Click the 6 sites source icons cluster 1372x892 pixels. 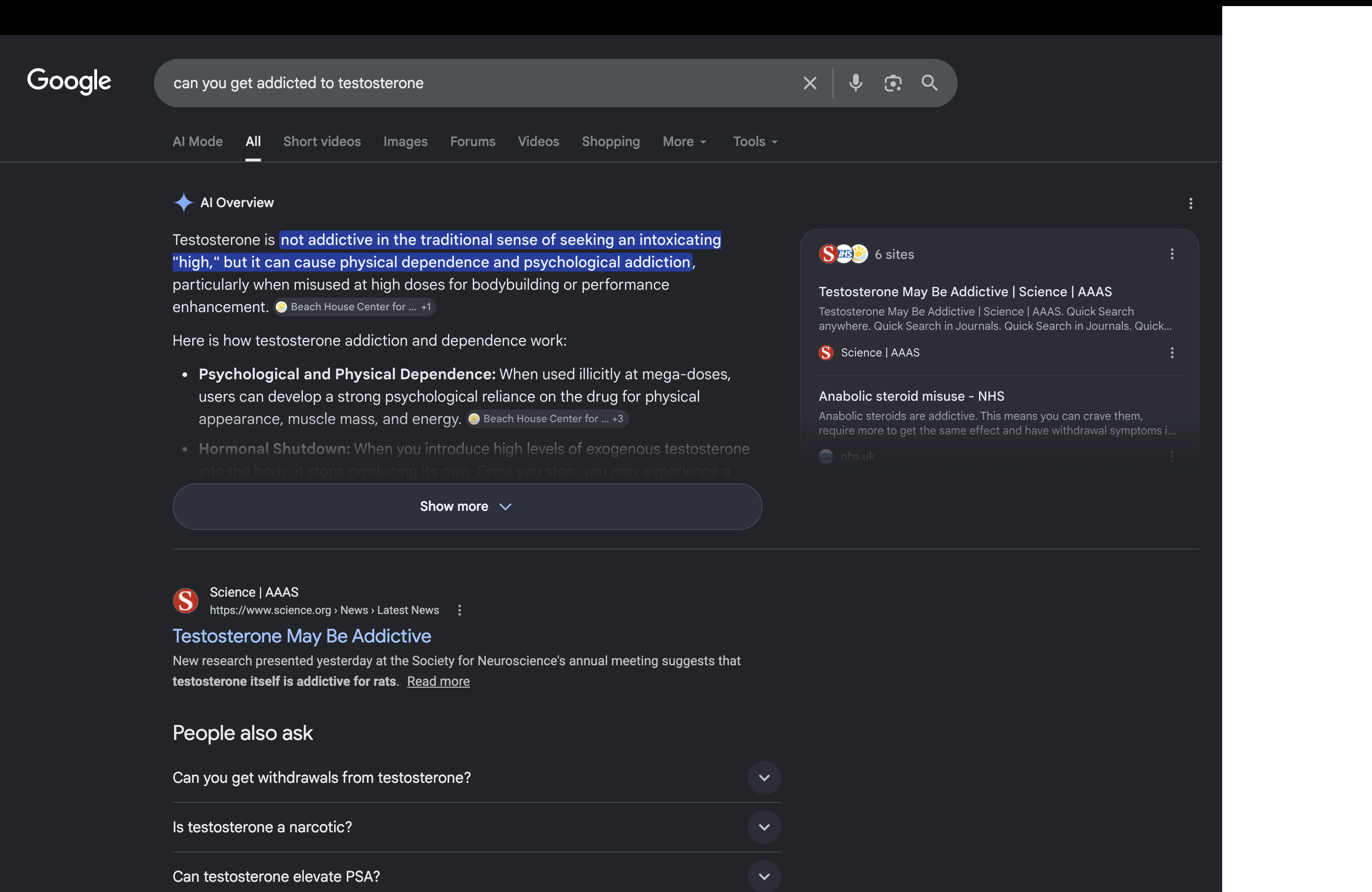pos(843,253)
